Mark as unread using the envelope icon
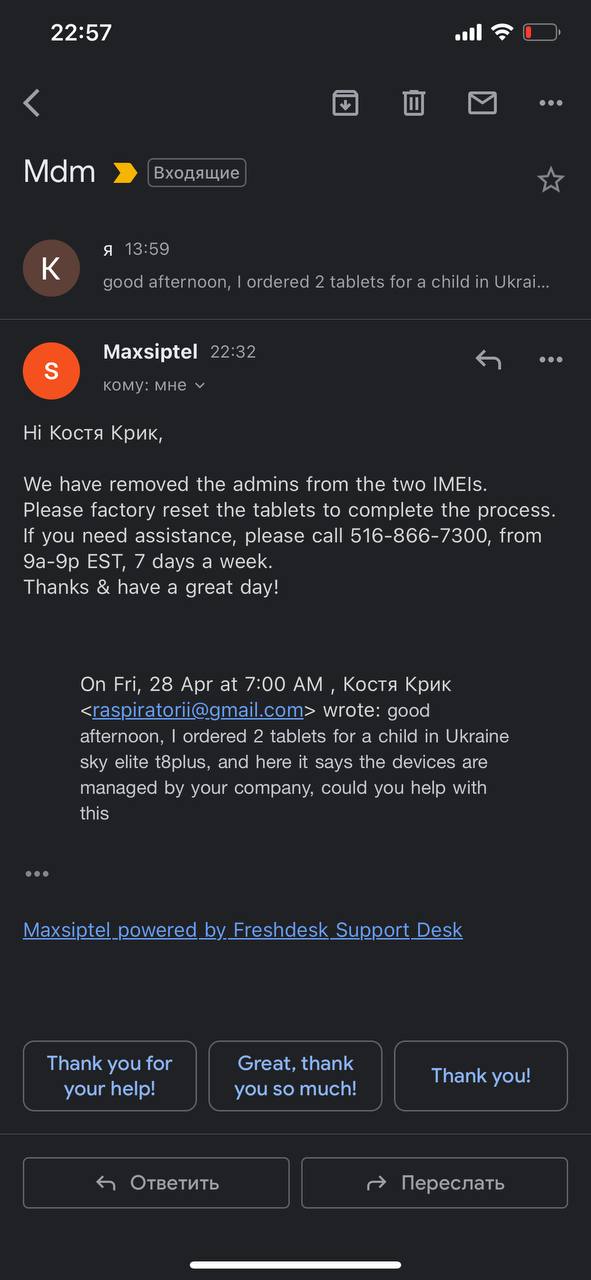591x1280 pixels. (482, 102)
